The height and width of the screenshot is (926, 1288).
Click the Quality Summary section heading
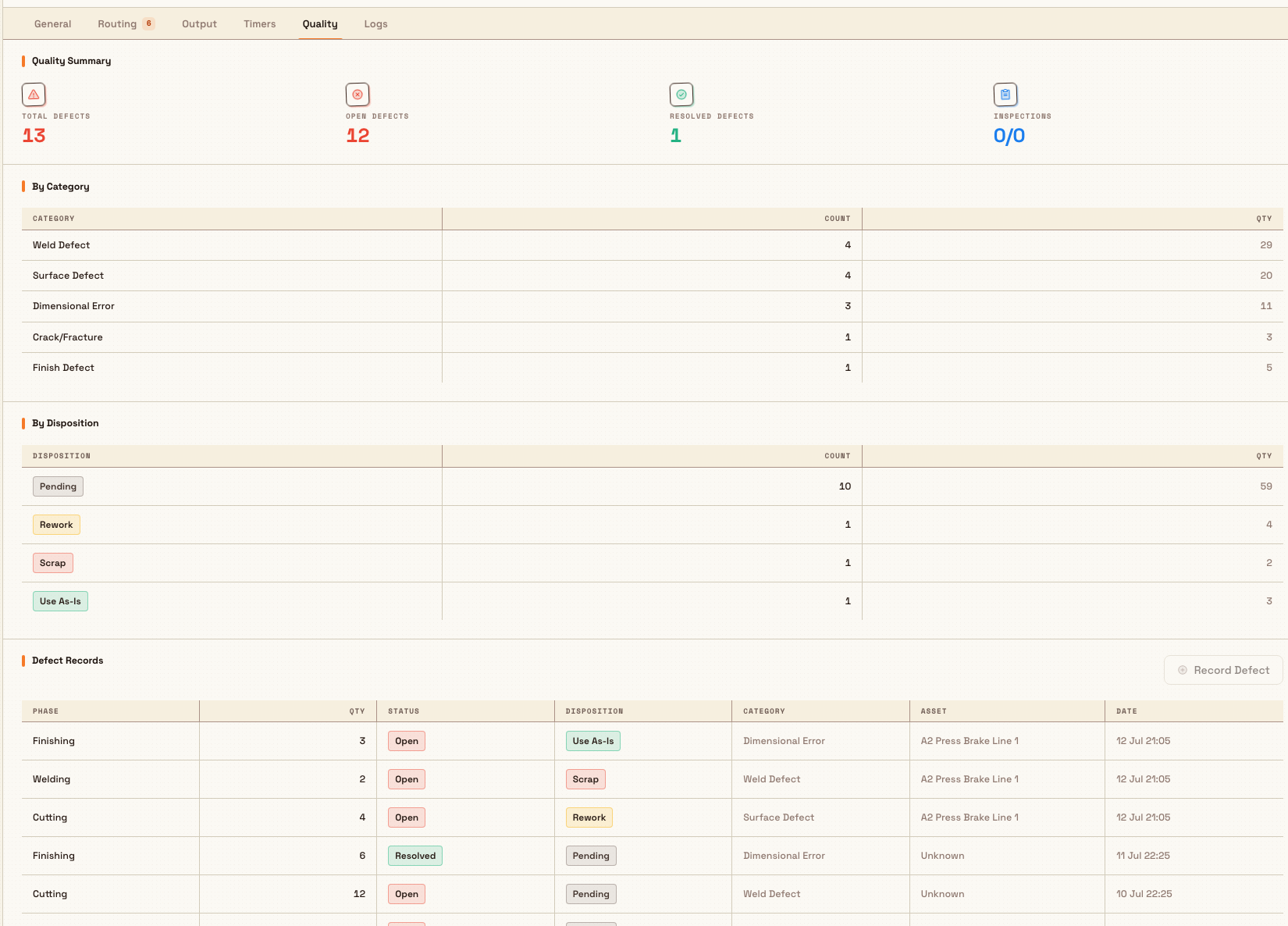click(71, 61)
